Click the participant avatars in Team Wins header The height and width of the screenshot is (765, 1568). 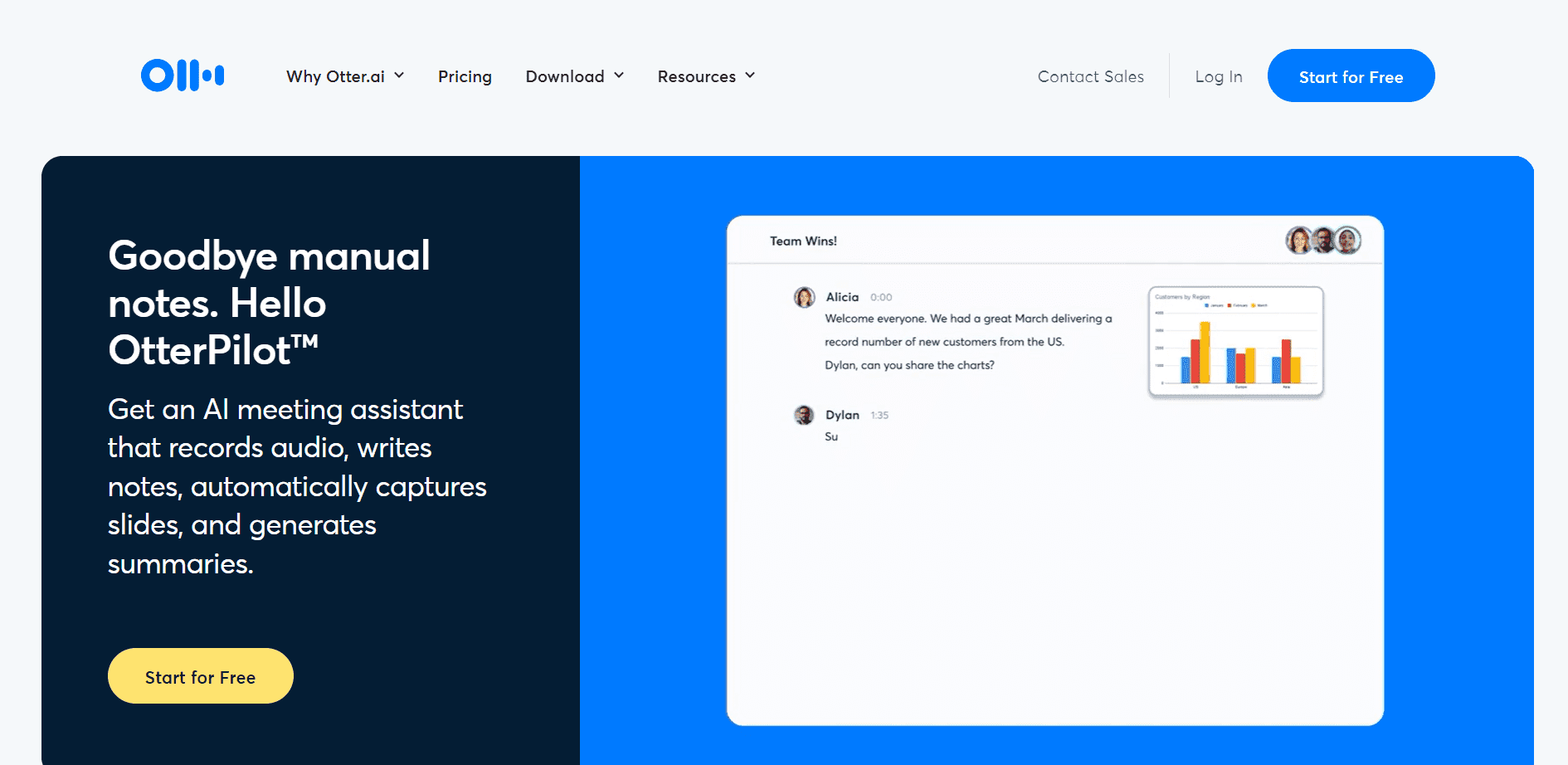click(x=1323, y=241)
